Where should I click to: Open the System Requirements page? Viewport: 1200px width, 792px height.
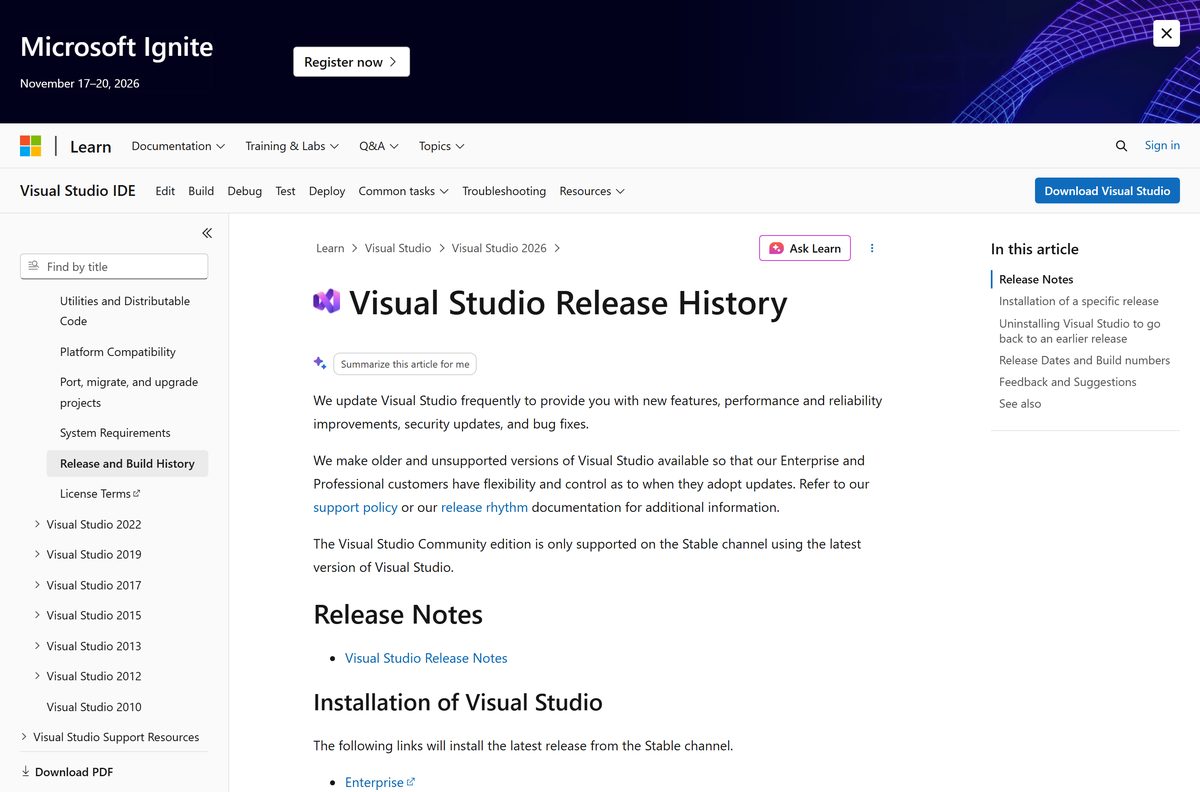115,433
